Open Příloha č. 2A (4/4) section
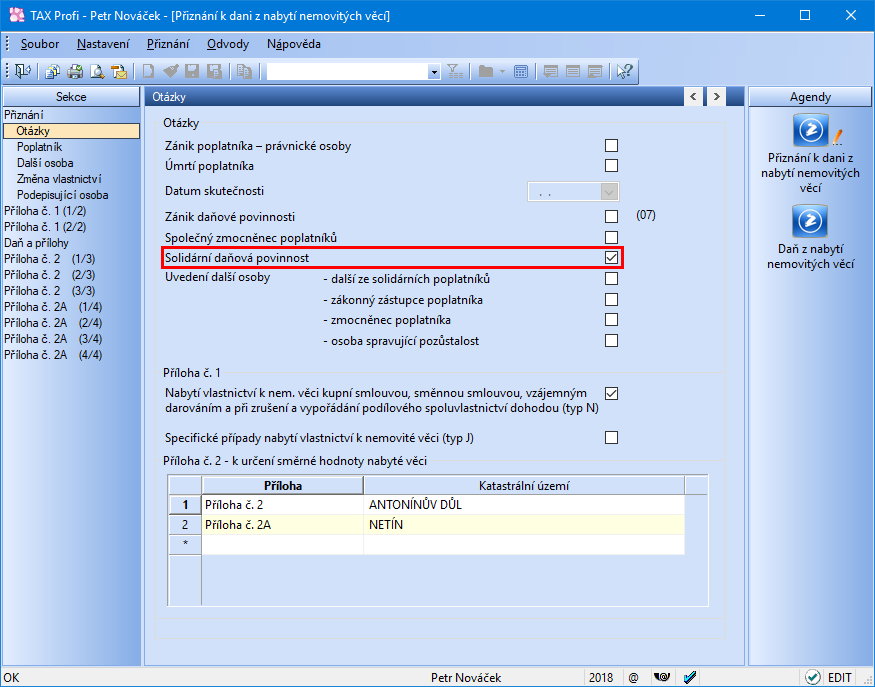 52,355
